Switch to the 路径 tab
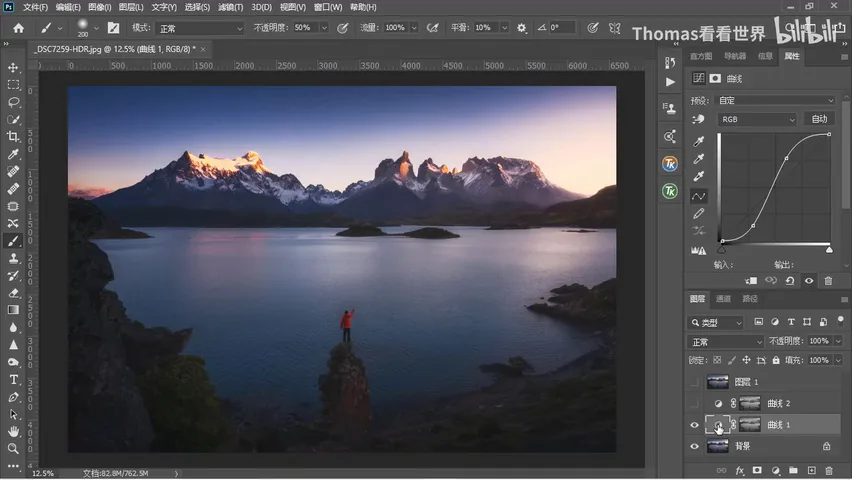The width and height of the screenshot is (852, 480). pos(750,299)
